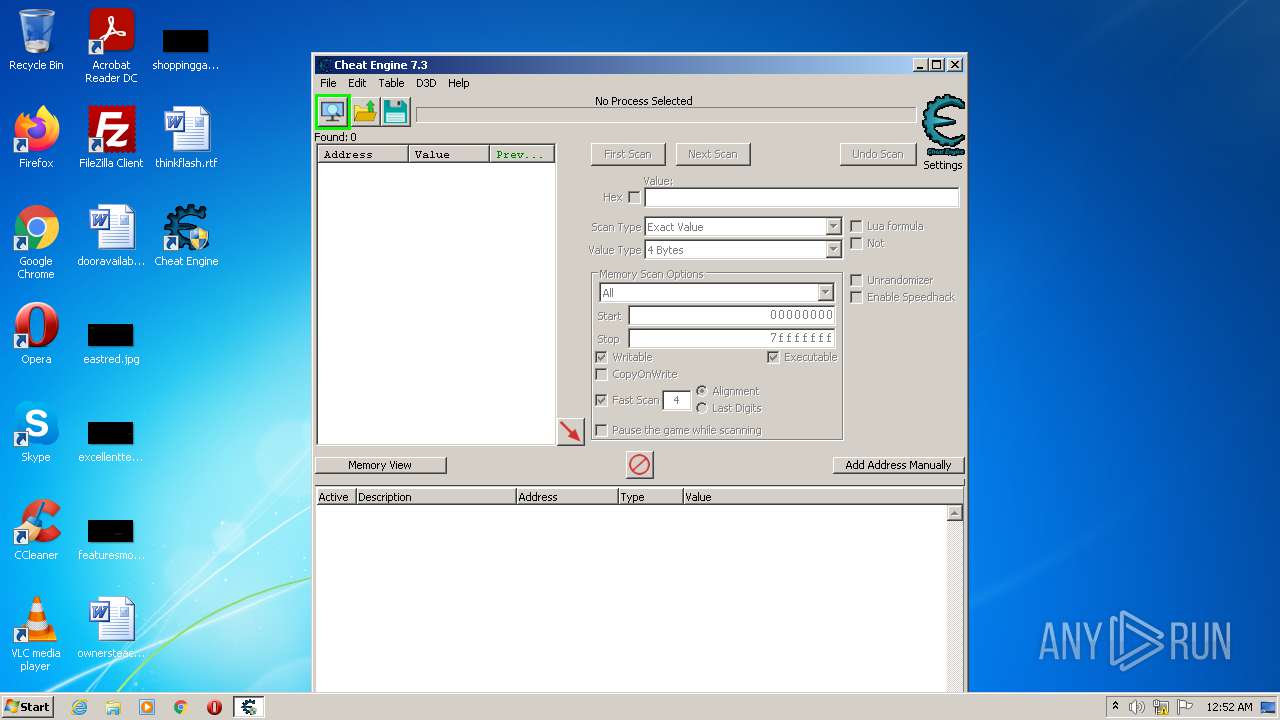Screen dimensions: 1280x720
Task: Click the volume speaker tray icon
Action: coord(1137,707)
